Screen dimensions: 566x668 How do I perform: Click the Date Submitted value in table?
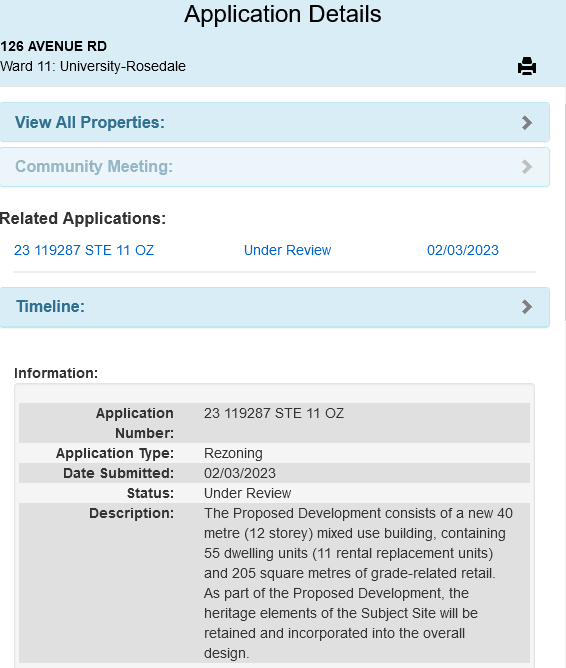click(x=240, y=473)
